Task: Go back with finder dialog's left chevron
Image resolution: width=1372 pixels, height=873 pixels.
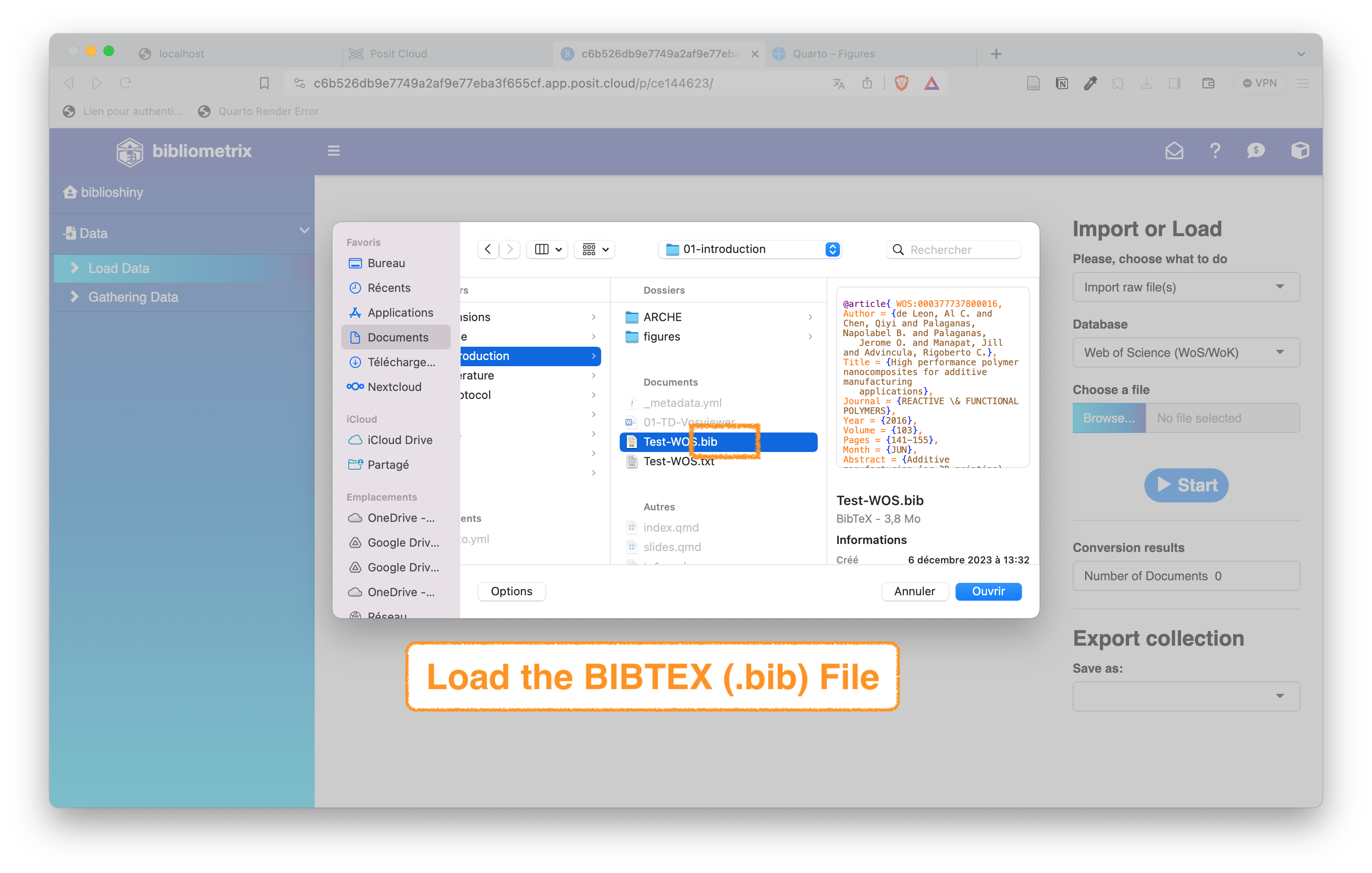Action: point(488,249)
